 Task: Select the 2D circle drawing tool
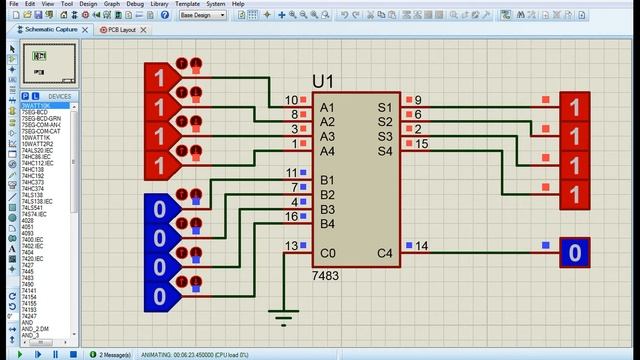click(12, 218)
